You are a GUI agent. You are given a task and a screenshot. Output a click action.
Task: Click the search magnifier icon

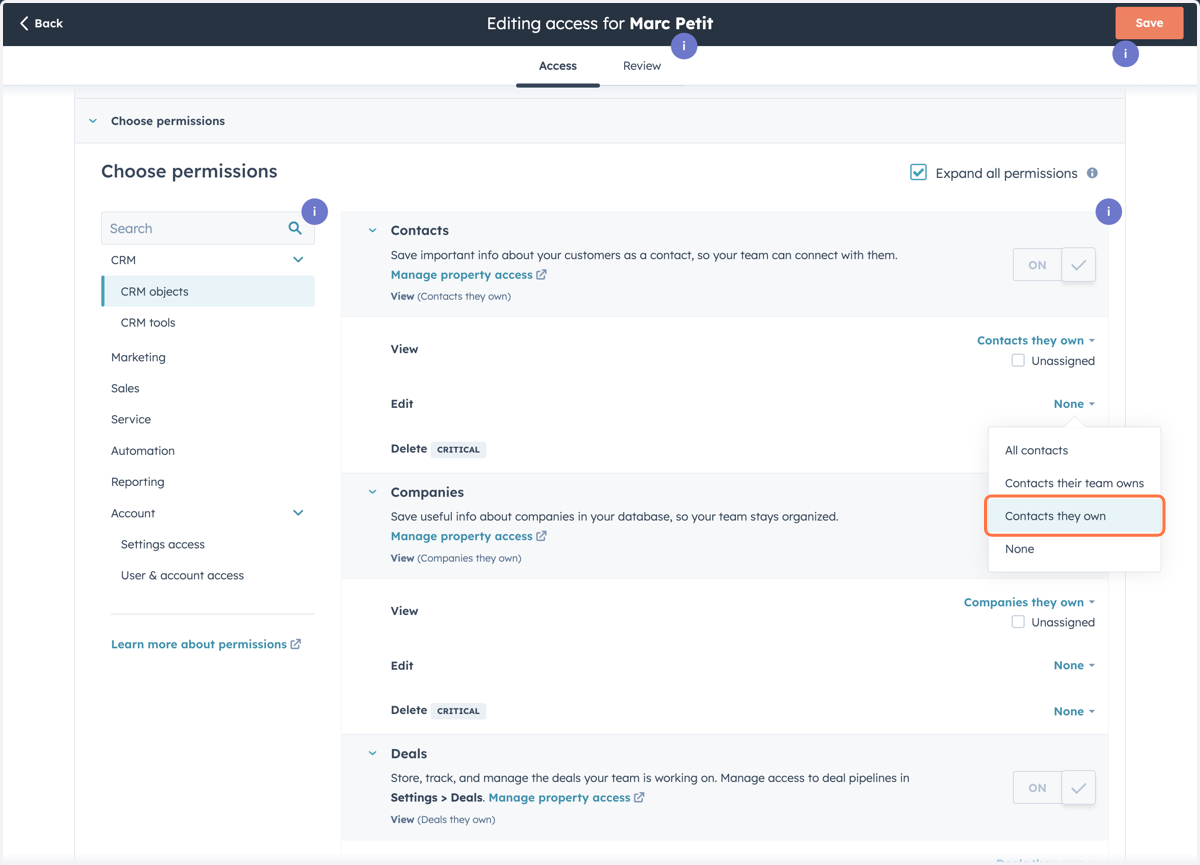tap(295, 228)
